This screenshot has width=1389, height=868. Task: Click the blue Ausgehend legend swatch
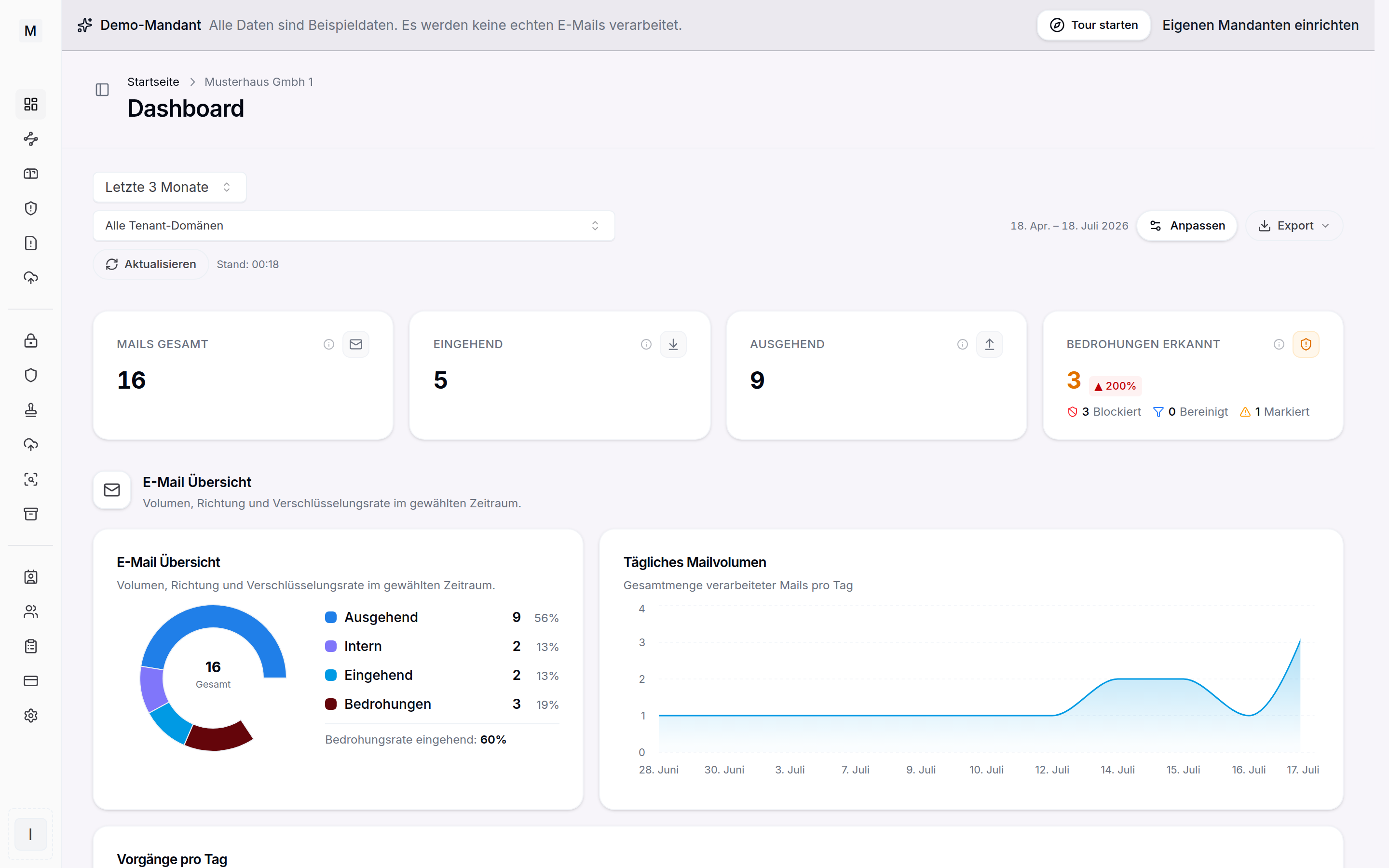(x=330, y=617)
